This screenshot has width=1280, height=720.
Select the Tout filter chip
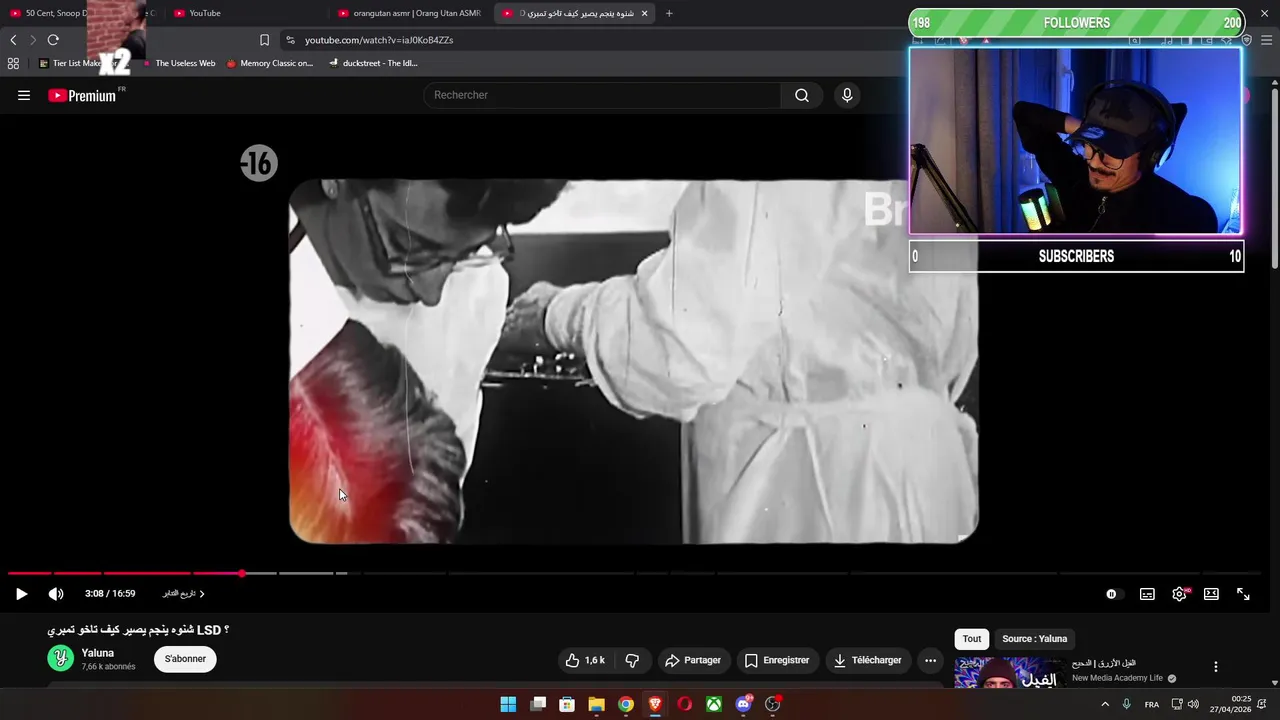point(972,639)
